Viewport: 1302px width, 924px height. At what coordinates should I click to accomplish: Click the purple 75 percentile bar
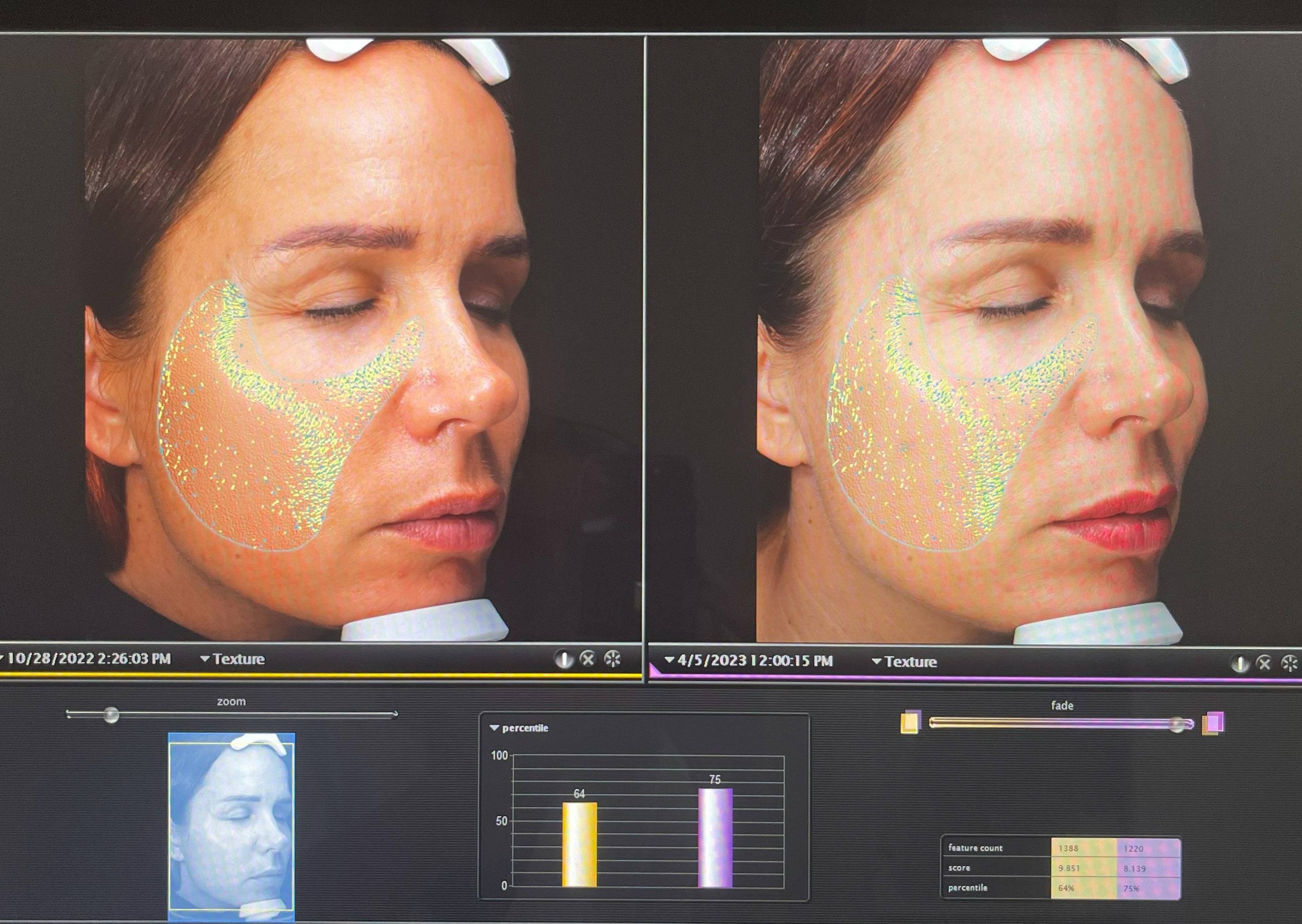tap(715, 837)
